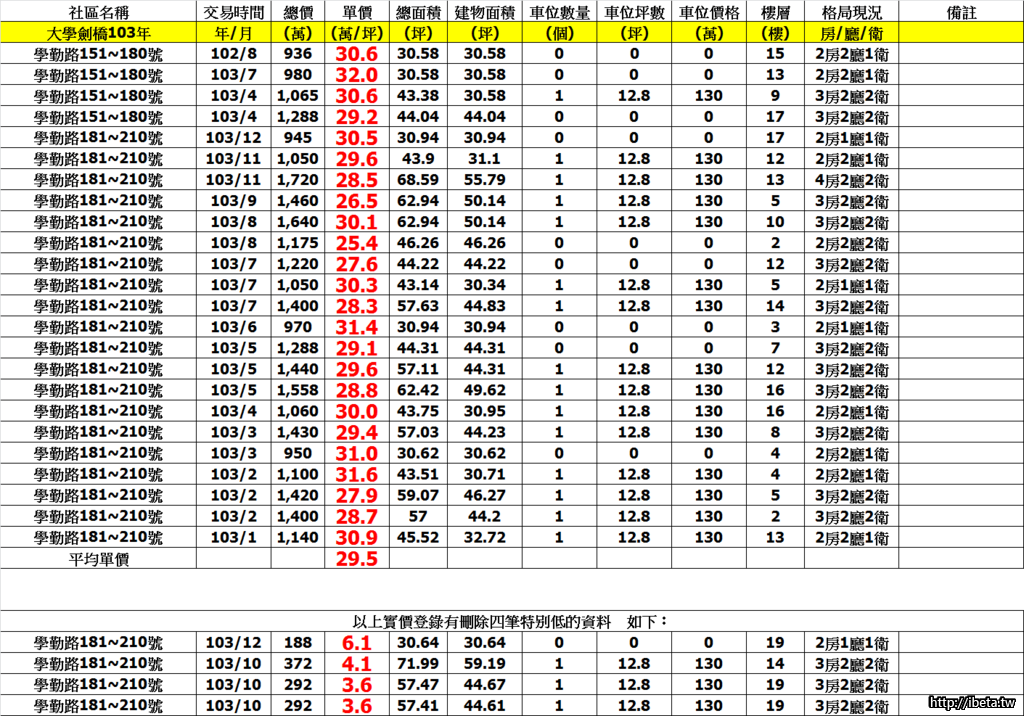
Task: Select the 交易時間 header cell
Action: pos(233,12)
